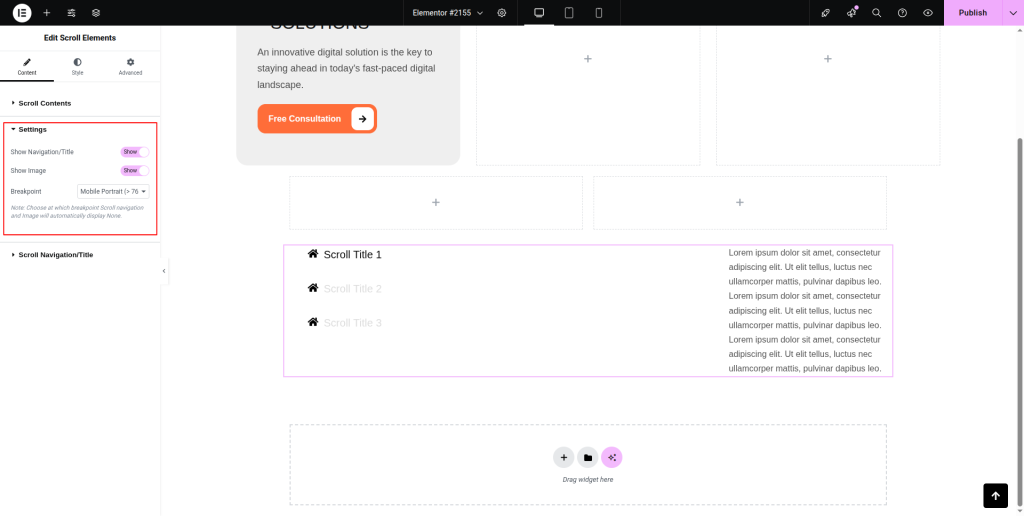The image size is (1024, 516).
Task: Click the Lorem ipsum scroll content text
Action: (x=805, y=310)
